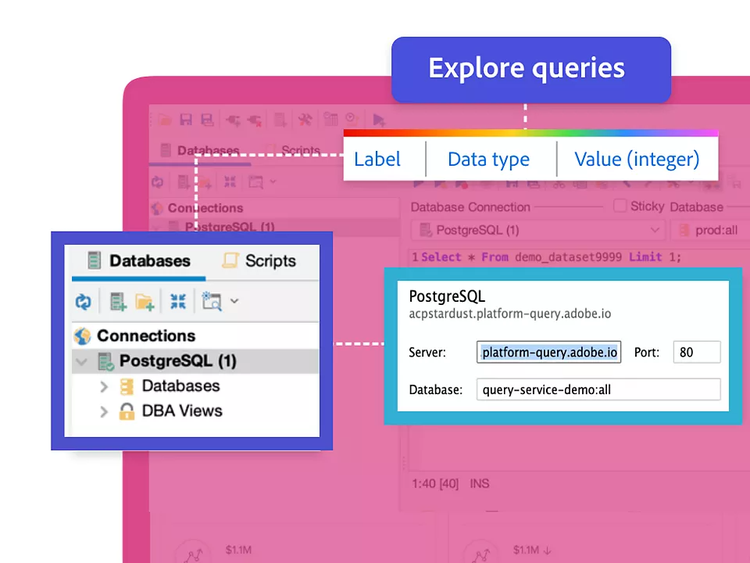Image resolution: width=750 pixels, height=563 pixels.
Task: Click the open folder icon in dimmed top toolbar
Action: click(165, 119)
